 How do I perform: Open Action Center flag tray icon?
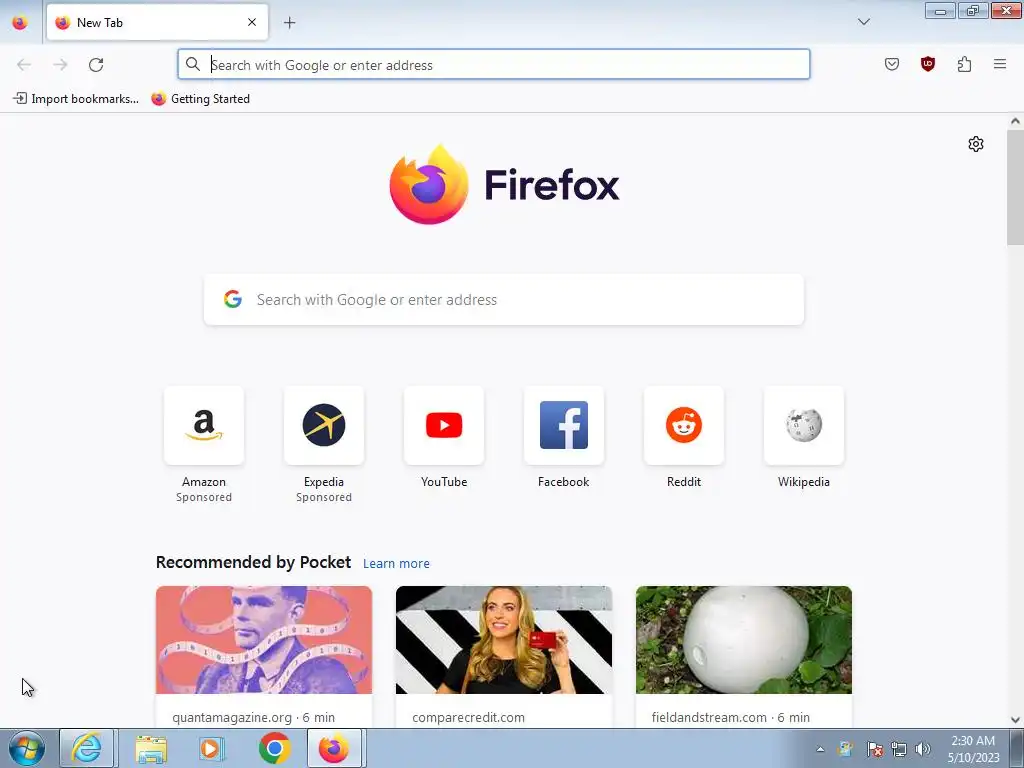[x=874, y=749]
